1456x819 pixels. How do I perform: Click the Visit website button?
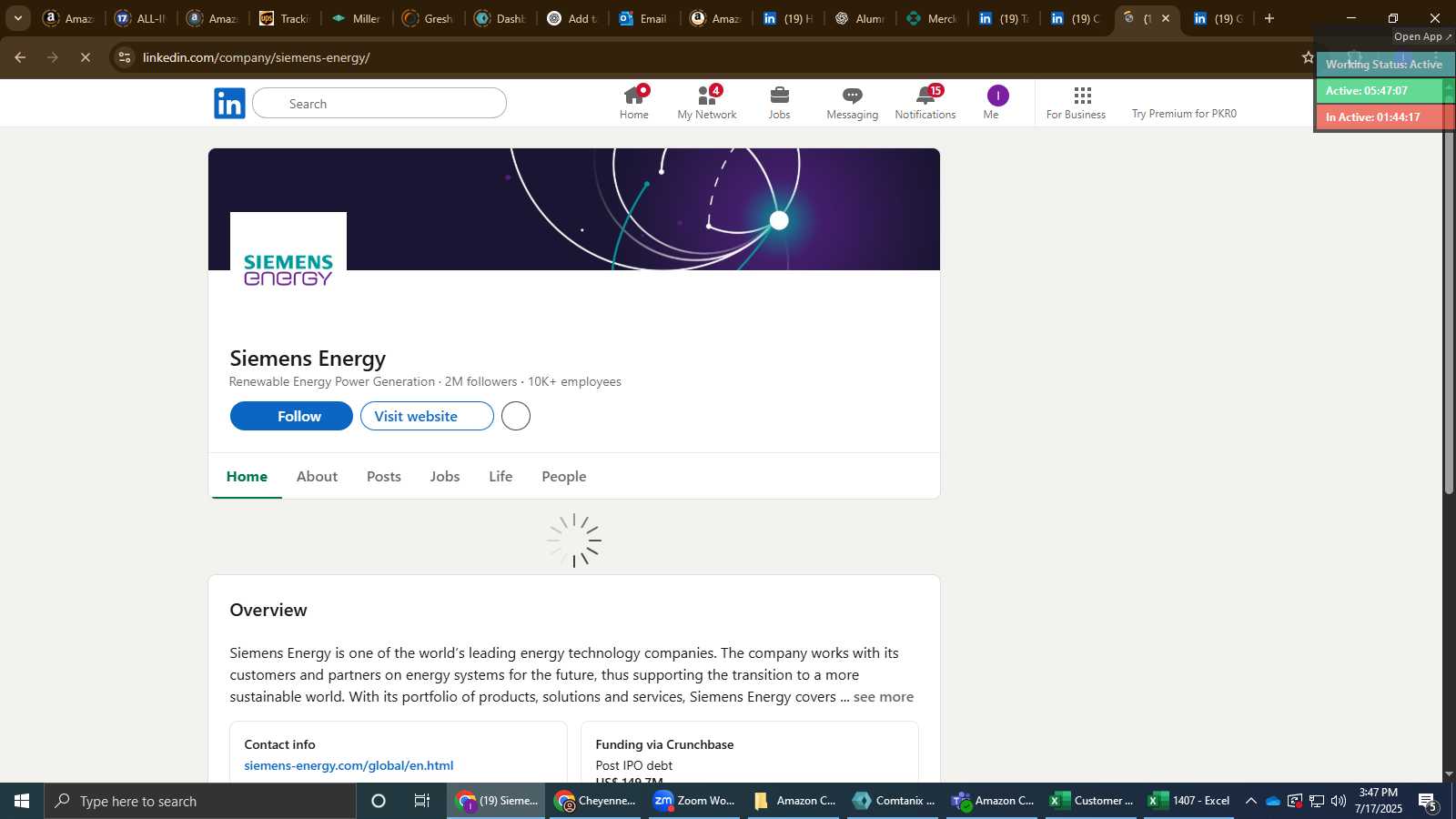[427, 416]
